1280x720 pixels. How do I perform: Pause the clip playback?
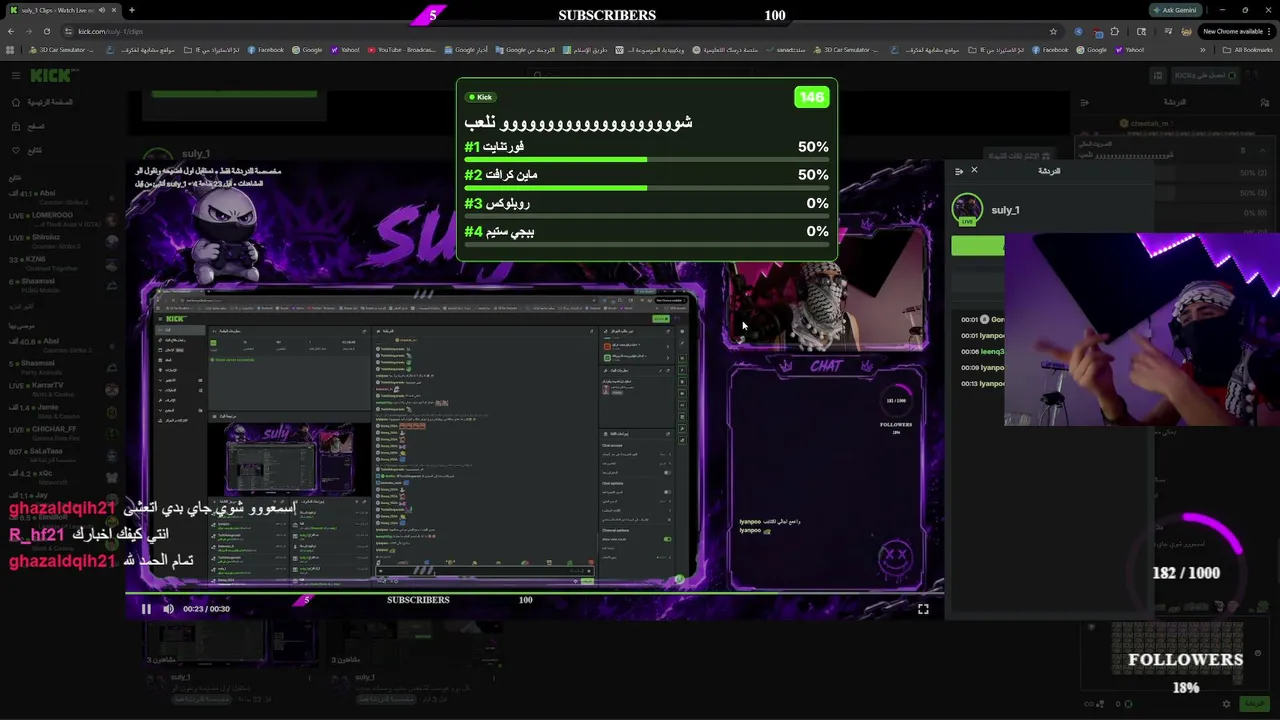pyautogui.click(x=146, y=608)
